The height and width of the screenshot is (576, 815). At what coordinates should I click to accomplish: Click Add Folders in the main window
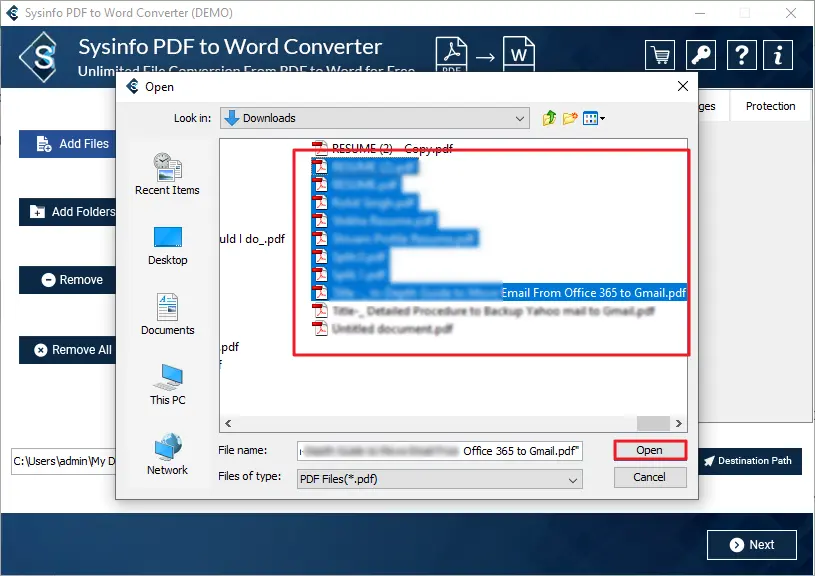point(68,212)
